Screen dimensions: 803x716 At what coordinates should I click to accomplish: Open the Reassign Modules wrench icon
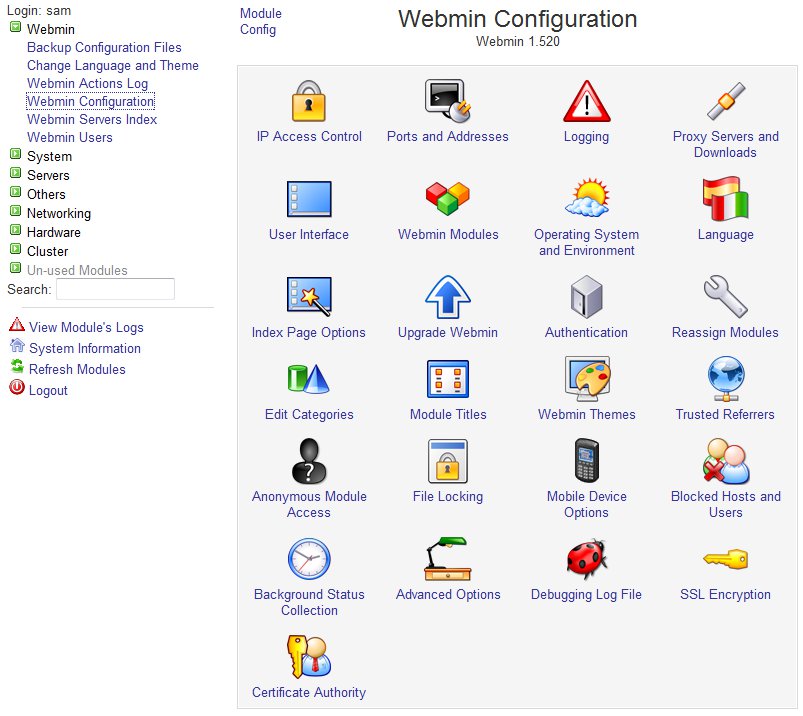tap(725, 297)
